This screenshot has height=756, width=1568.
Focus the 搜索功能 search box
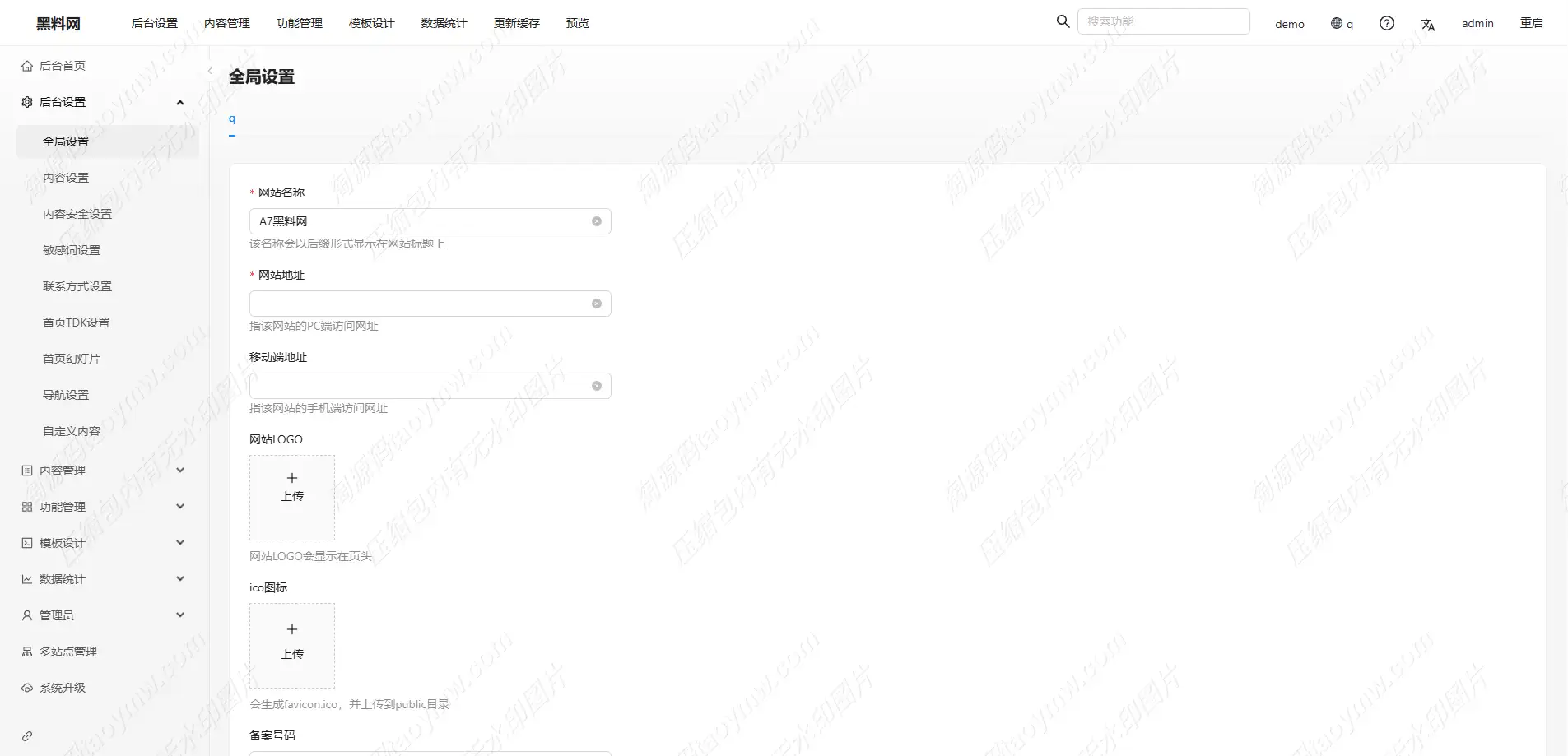coord(1164,21)
